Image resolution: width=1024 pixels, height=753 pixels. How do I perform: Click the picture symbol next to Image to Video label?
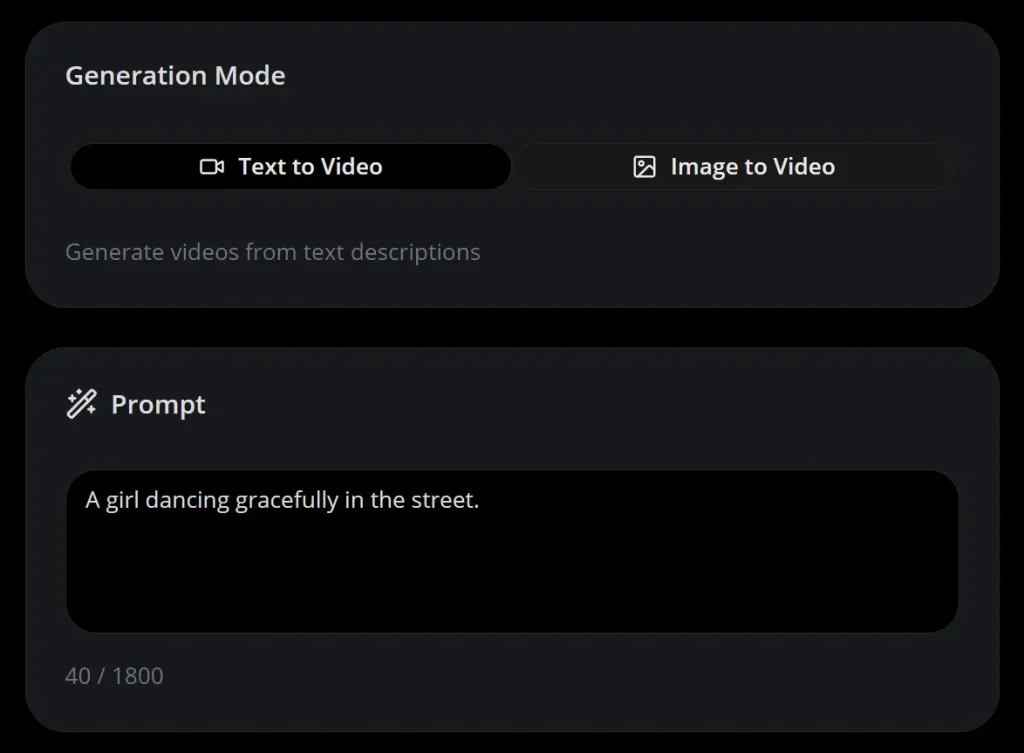tap(644, 167)
